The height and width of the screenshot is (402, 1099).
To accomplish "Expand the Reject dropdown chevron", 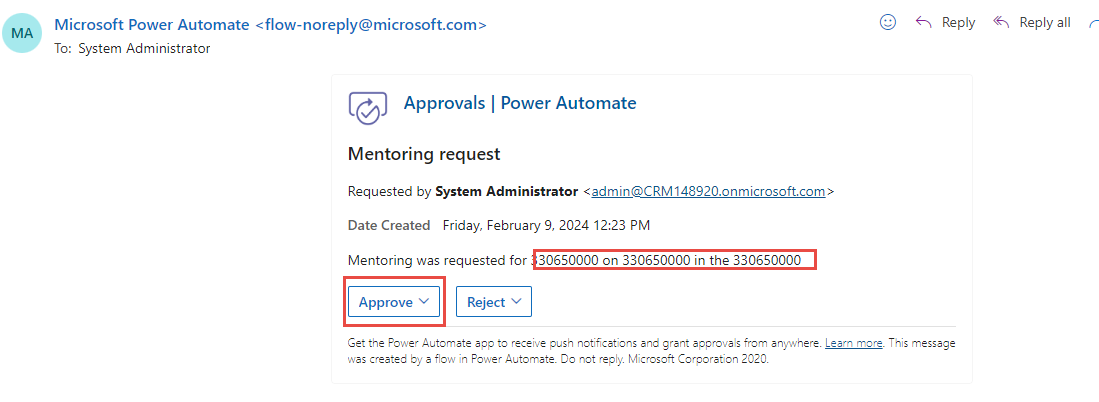I will (x=517, y=301).
